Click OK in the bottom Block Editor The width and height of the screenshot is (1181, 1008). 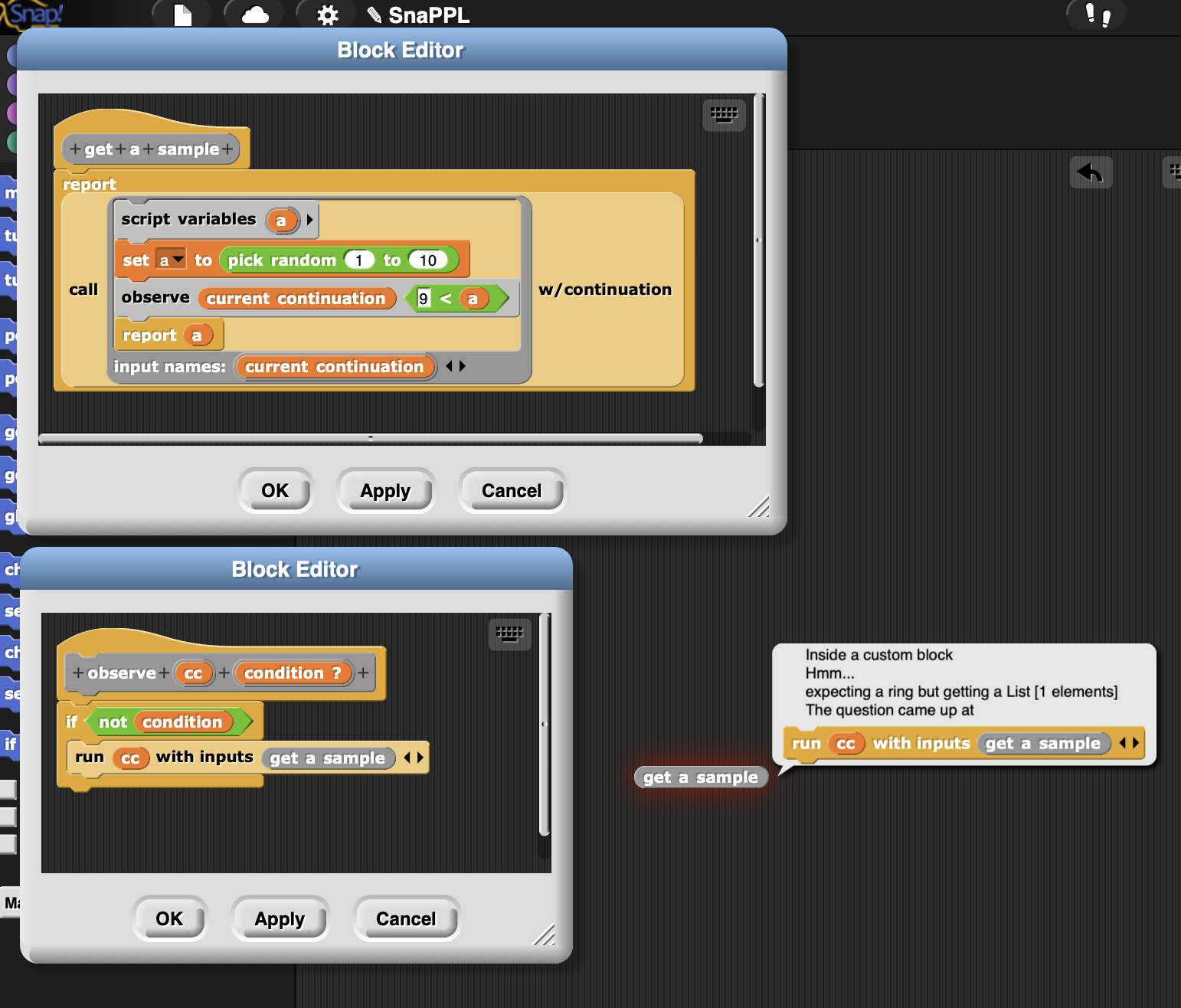tap(170, 918)
